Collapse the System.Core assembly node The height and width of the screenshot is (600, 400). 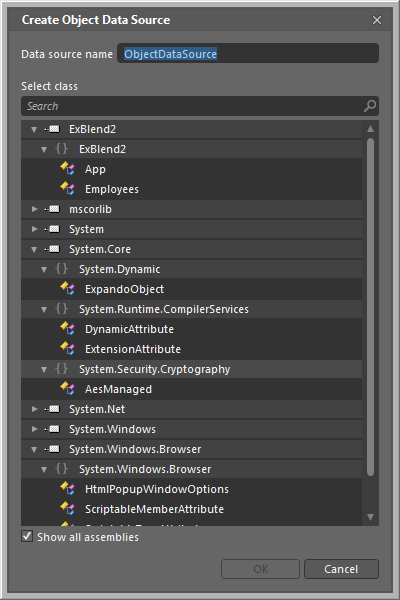pyautogui.click(x=34, y=249)
